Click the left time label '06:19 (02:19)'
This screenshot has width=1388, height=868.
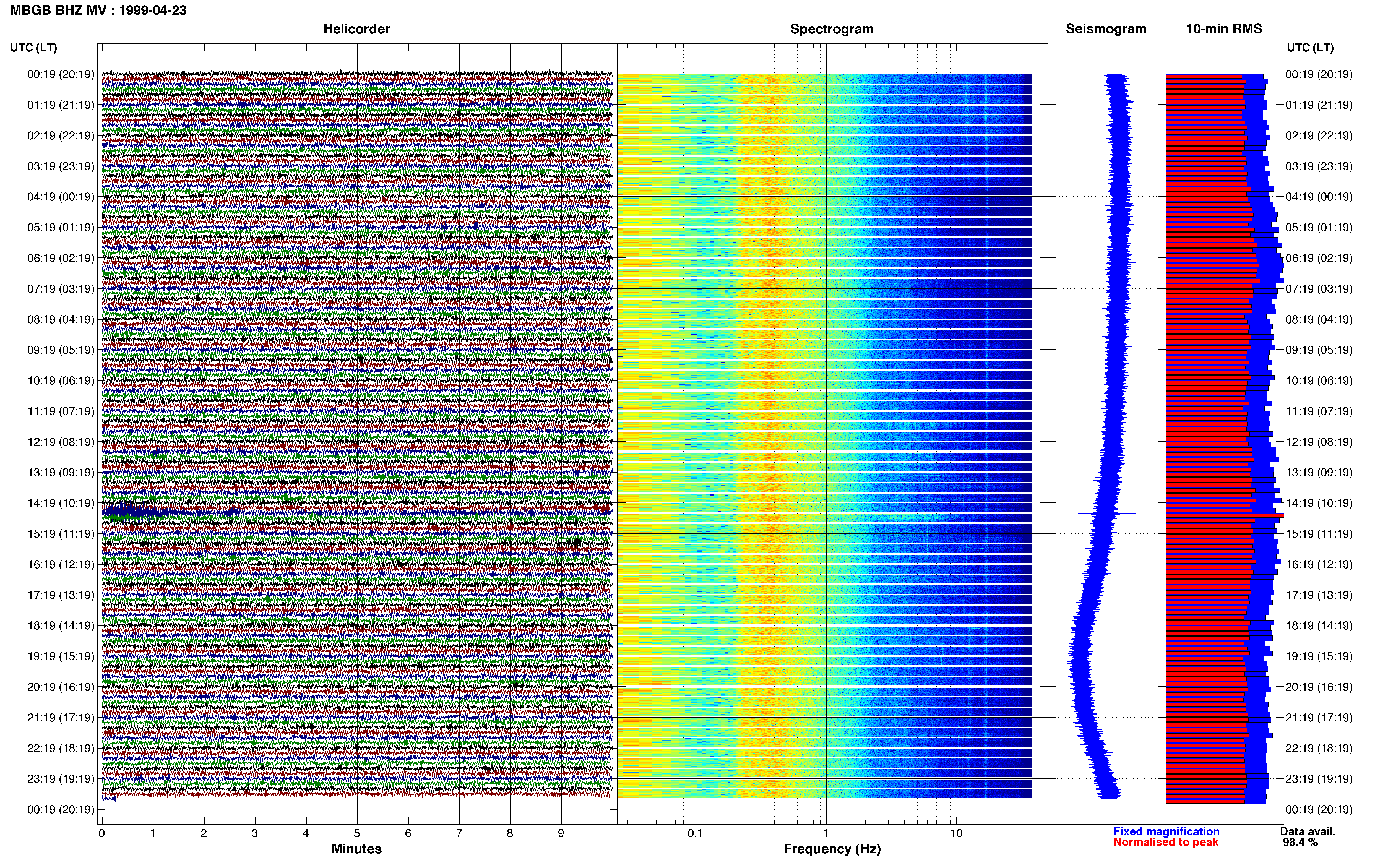(61, 258)
